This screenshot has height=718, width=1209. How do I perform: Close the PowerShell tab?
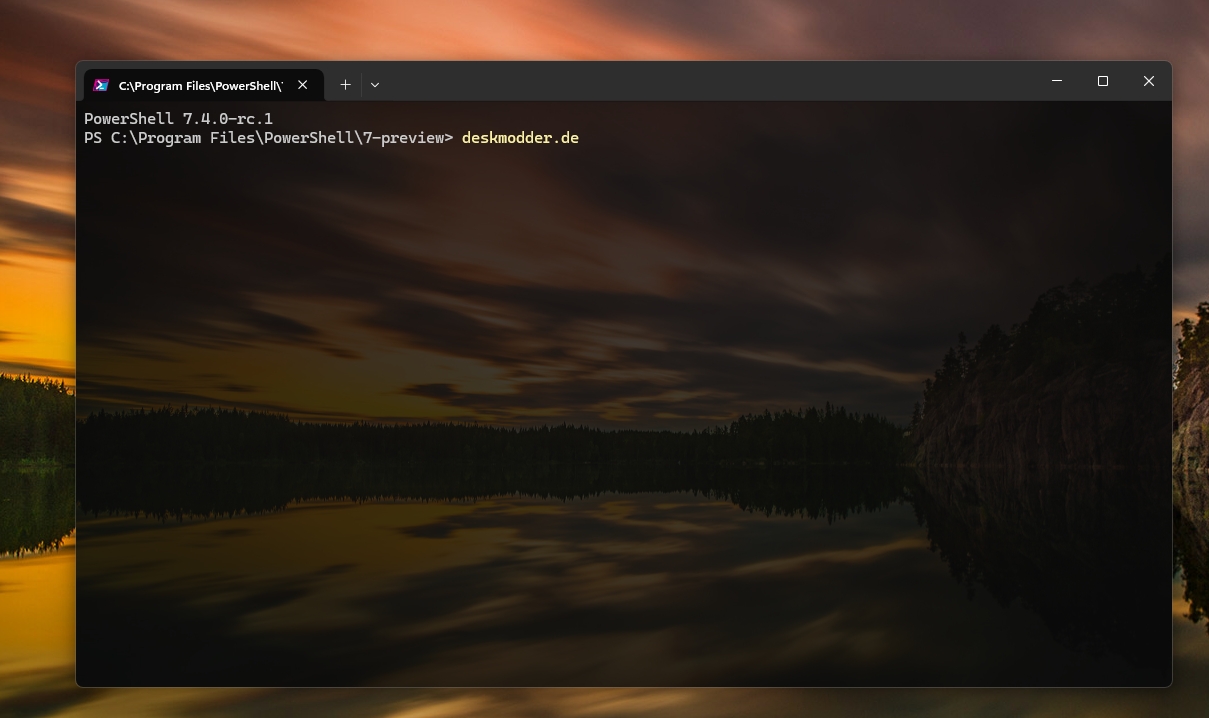(303, 85)
